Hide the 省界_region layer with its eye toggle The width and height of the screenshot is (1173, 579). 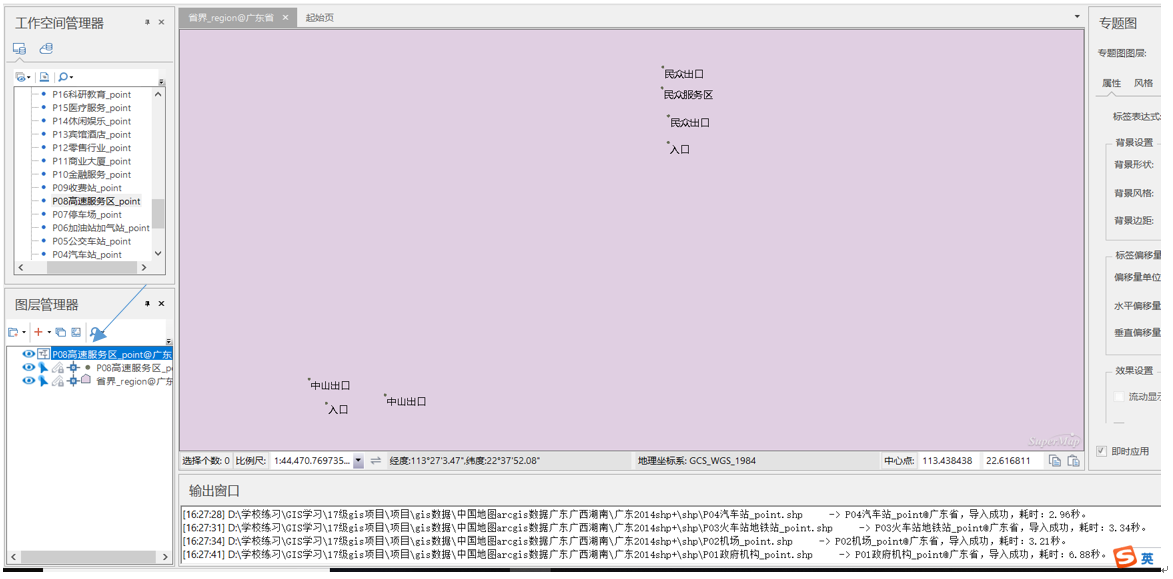pyautogui.click(x=28, y=380)
